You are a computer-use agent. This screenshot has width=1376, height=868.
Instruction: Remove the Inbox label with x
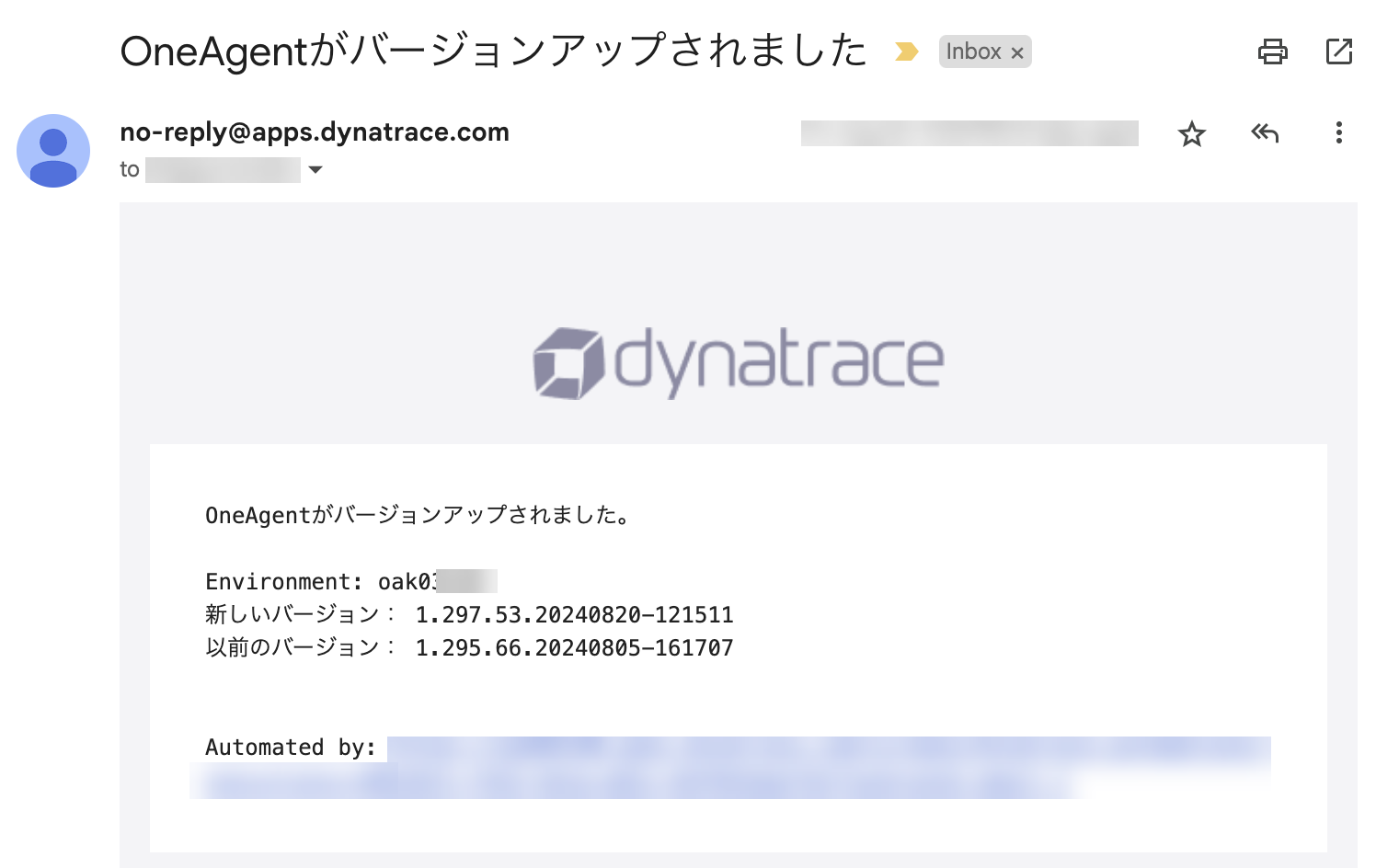[x=1017, y=53]
